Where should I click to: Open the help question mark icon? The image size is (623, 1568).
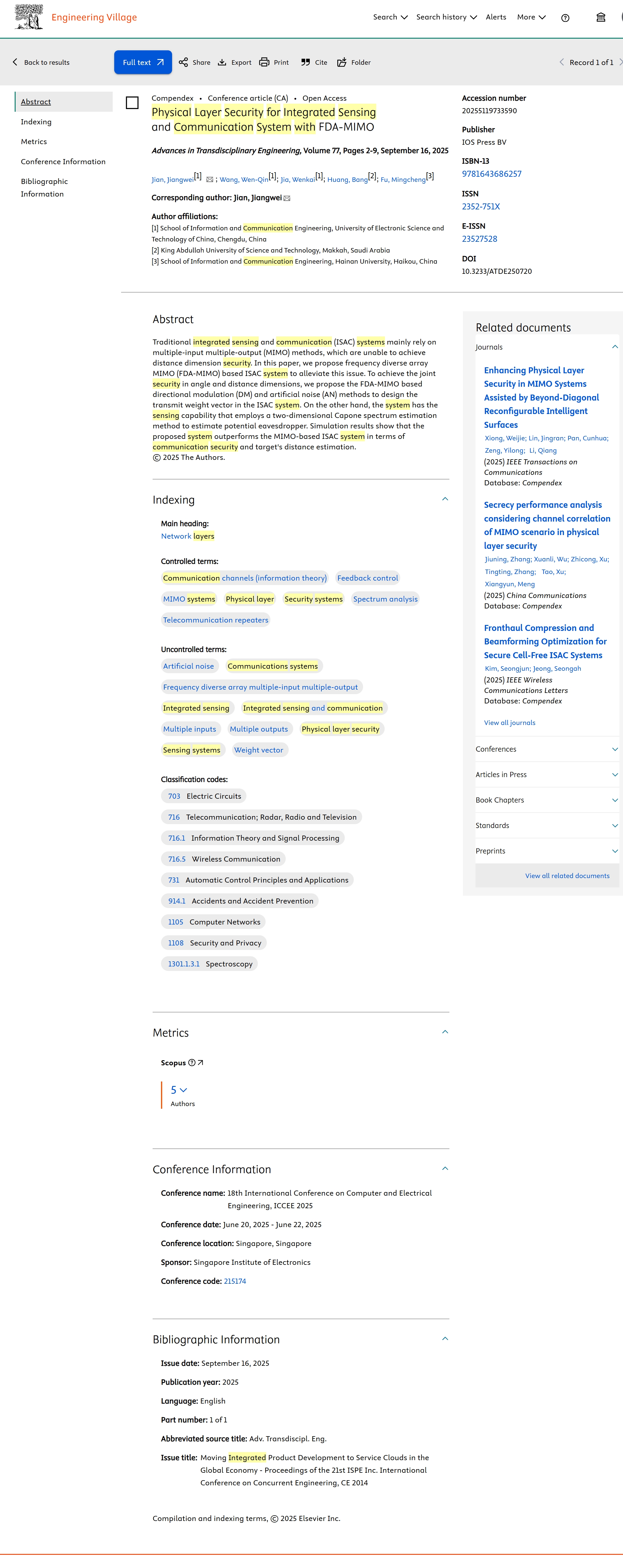pyautogui.click(x=565, y=18)
